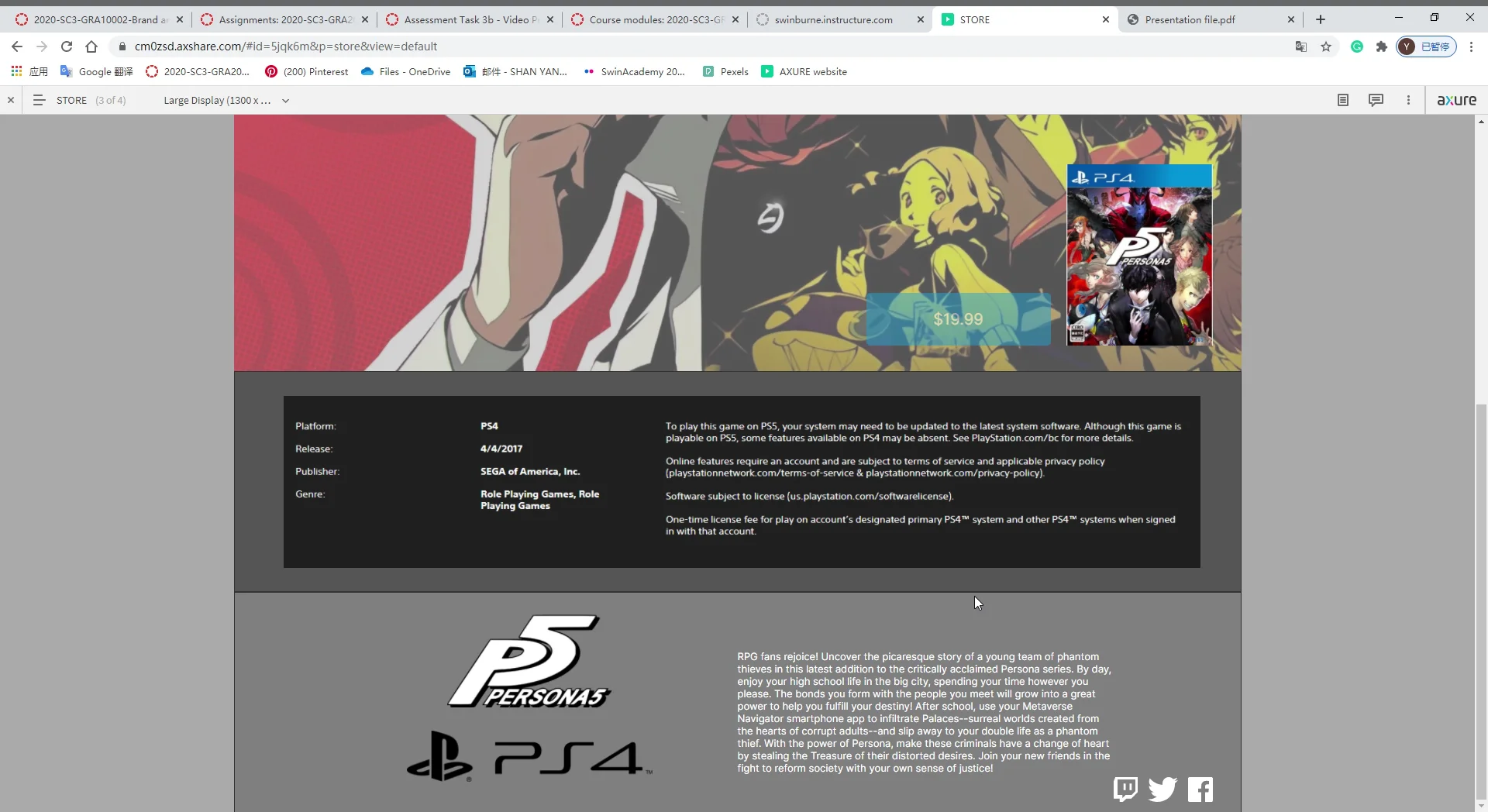The width and height of the screenshot is (1488, 812).
Task: Switch to the swinburne.instructure.com tab
Action: [x=841, y=19]
